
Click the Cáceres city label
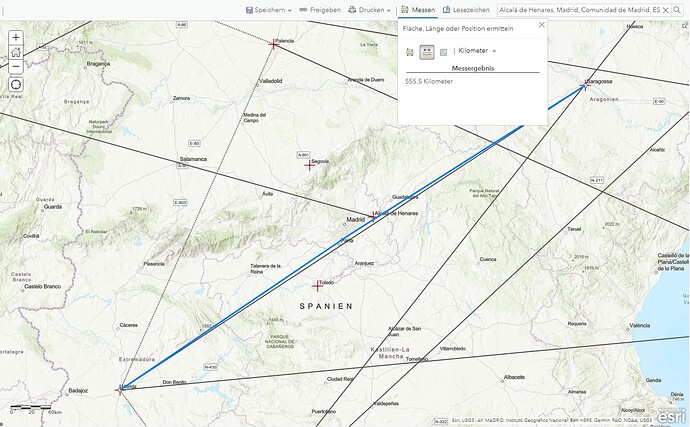[128, 325]
